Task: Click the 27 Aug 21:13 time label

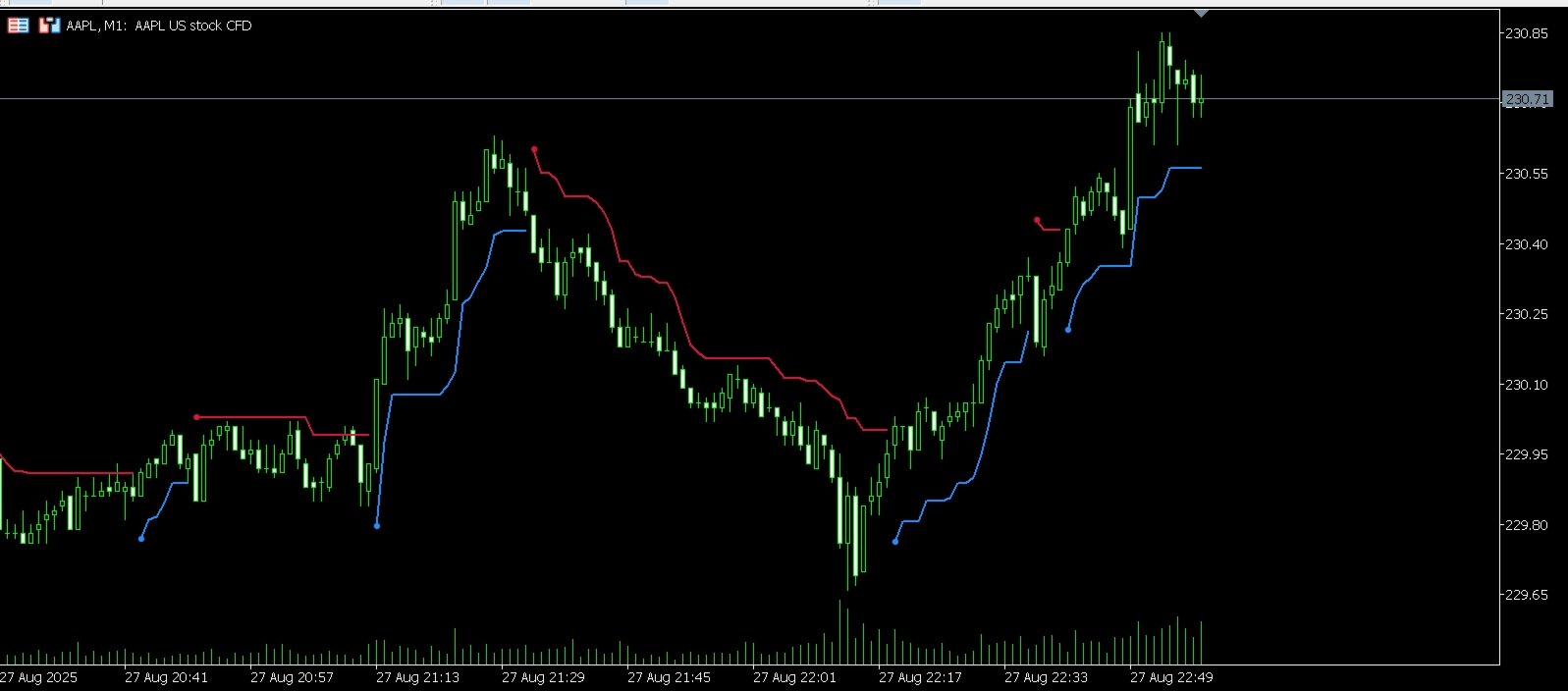Action: pyautogui.click(x=417, y=677)
